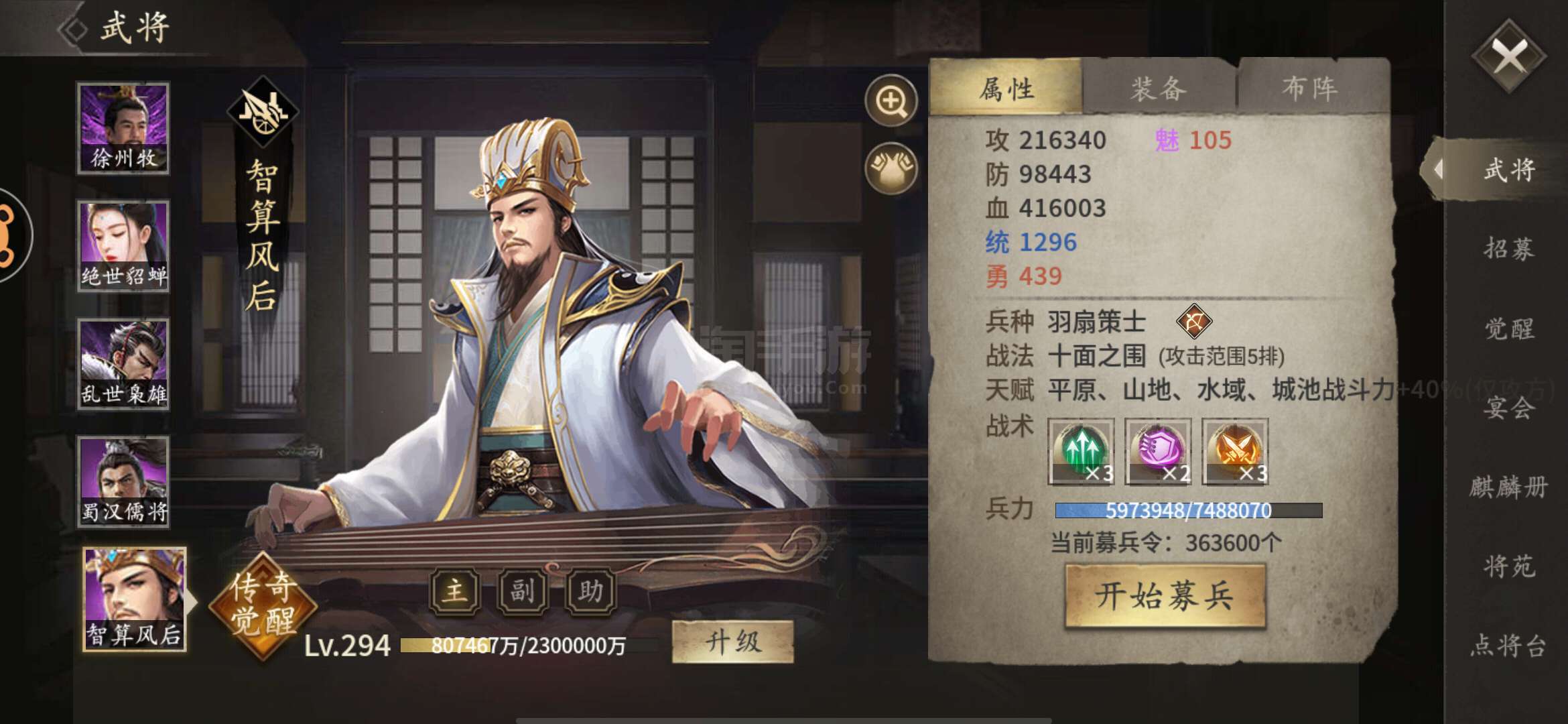
Task: Go back via 武将 header arrow
Action: click(73, 29)
